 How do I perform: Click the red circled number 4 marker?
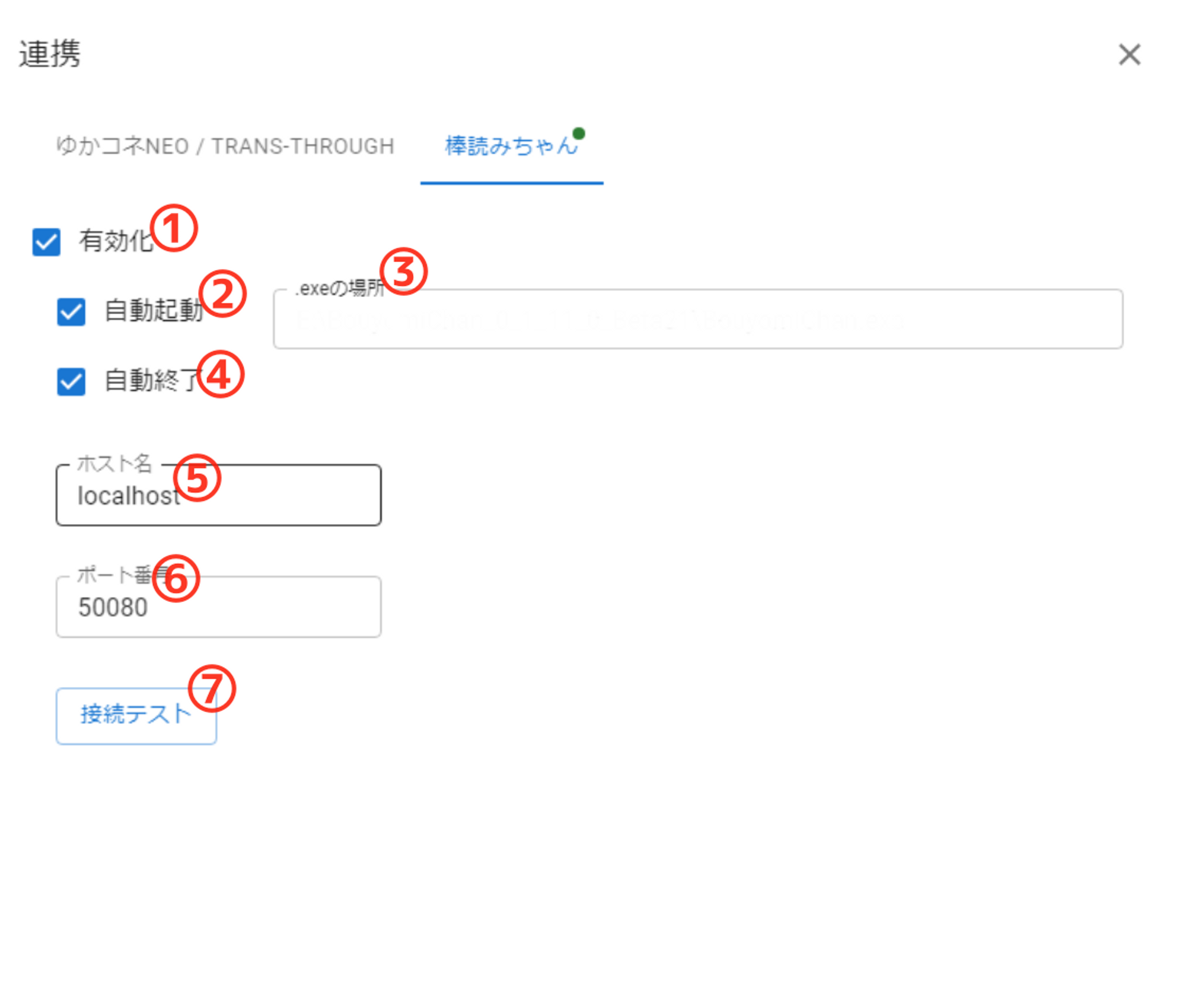(220, 375)
